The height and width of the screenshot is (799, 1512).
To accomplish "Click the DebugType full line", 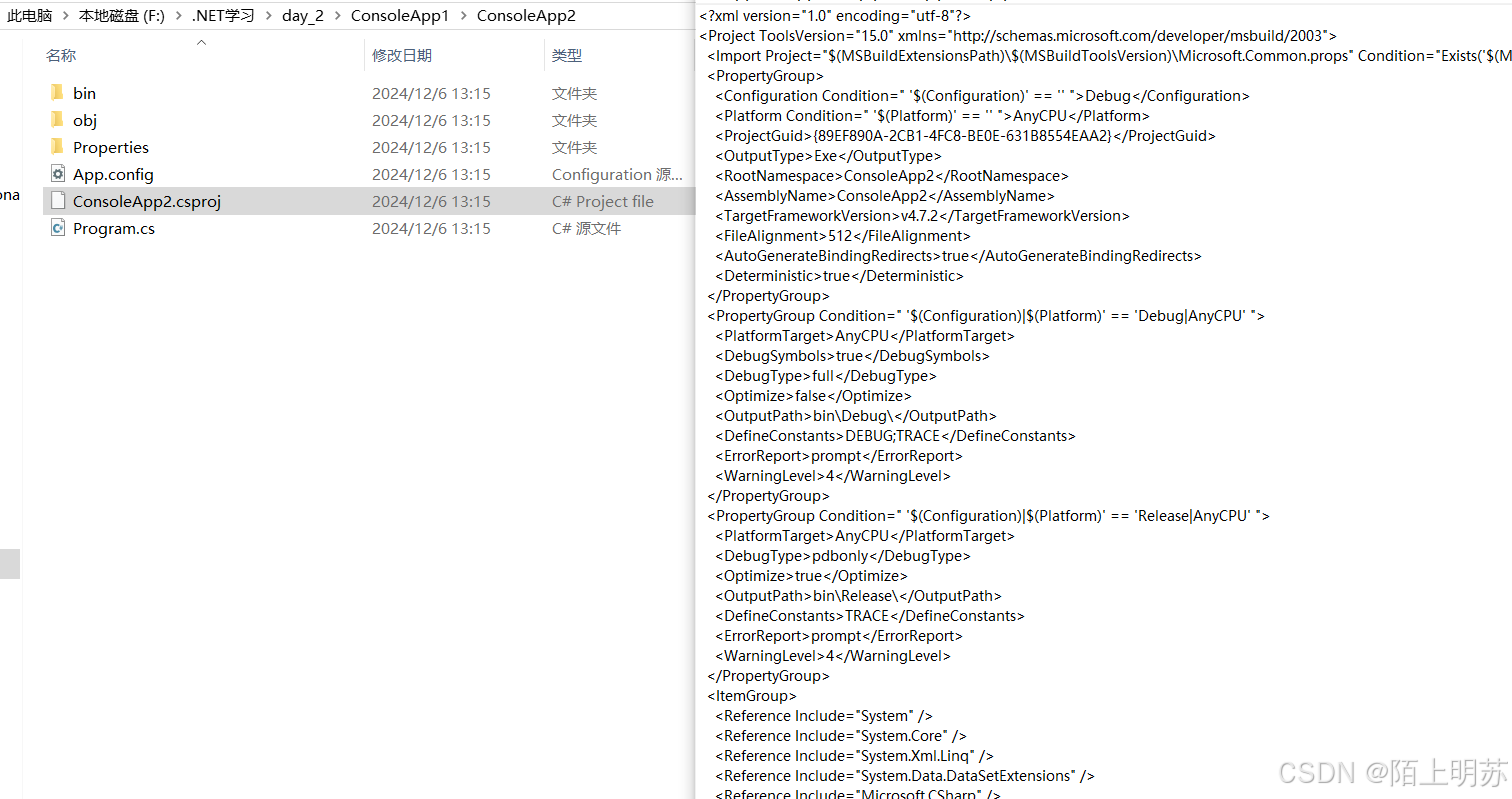I will tap(826, 376).
